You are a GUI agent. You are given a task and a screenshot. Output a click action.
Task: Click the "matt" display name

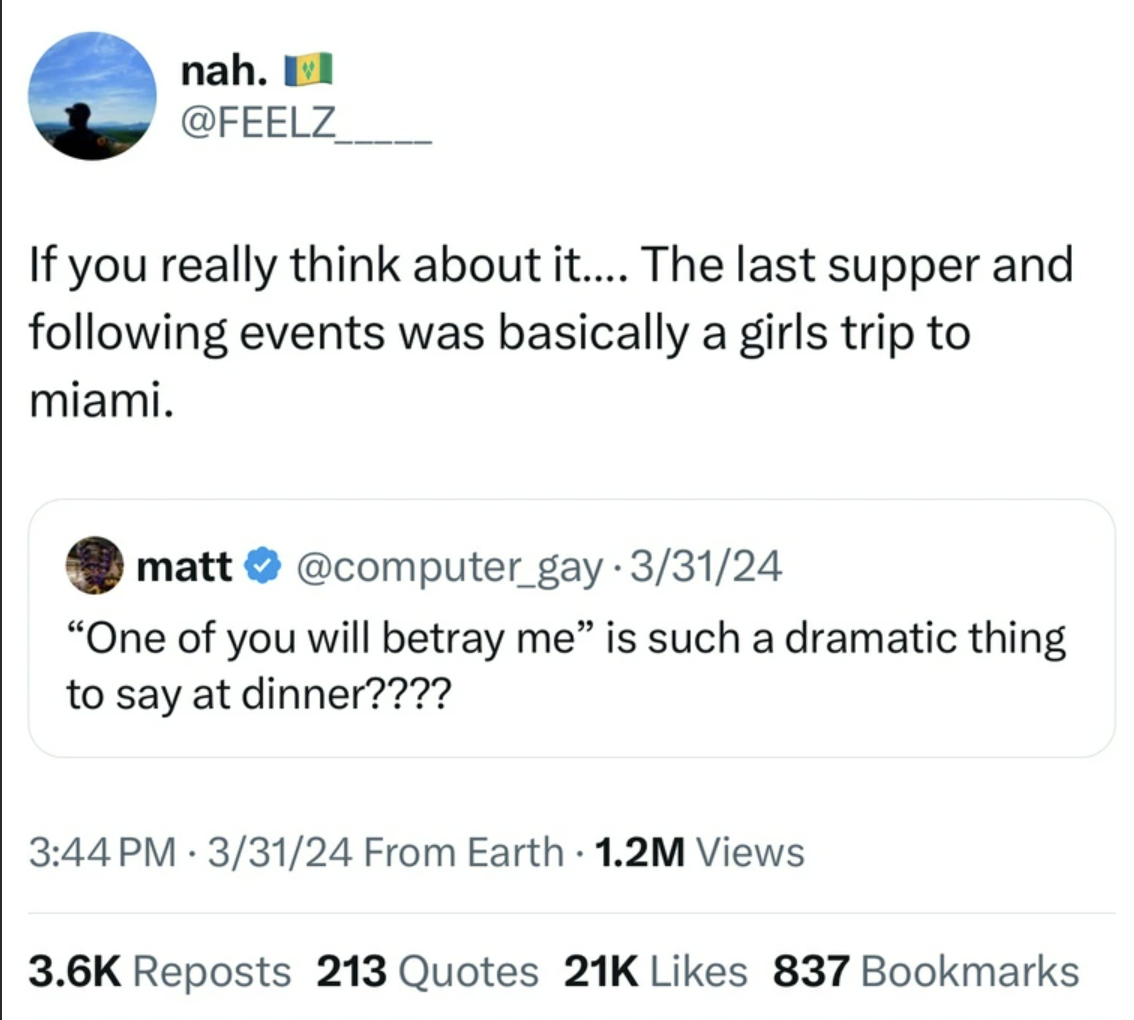(183, 567)
